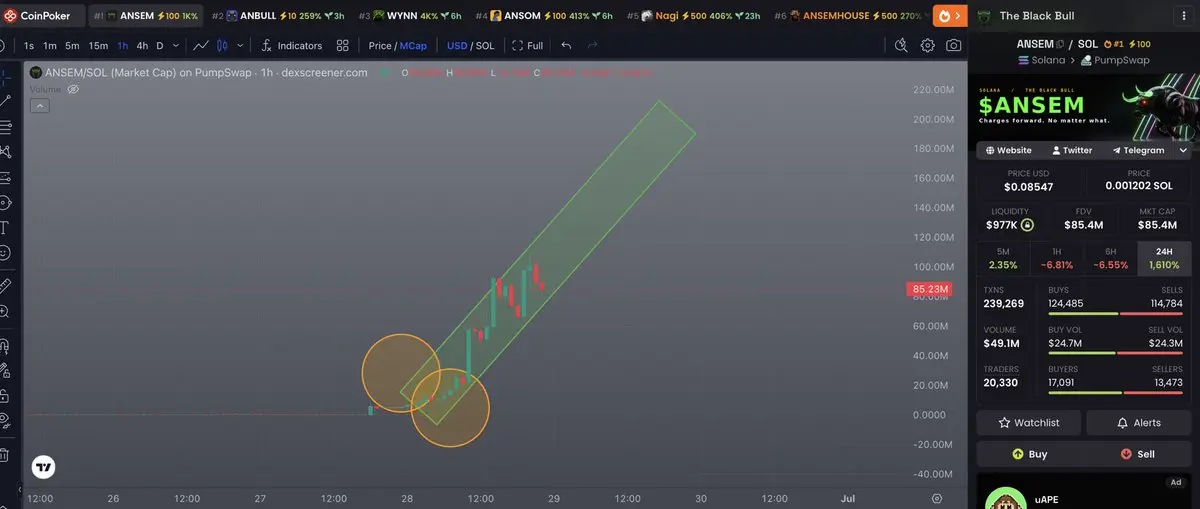1200x509 pixels.
Task: Select the patterns drawing tool
Action: (x=5, y=152)
